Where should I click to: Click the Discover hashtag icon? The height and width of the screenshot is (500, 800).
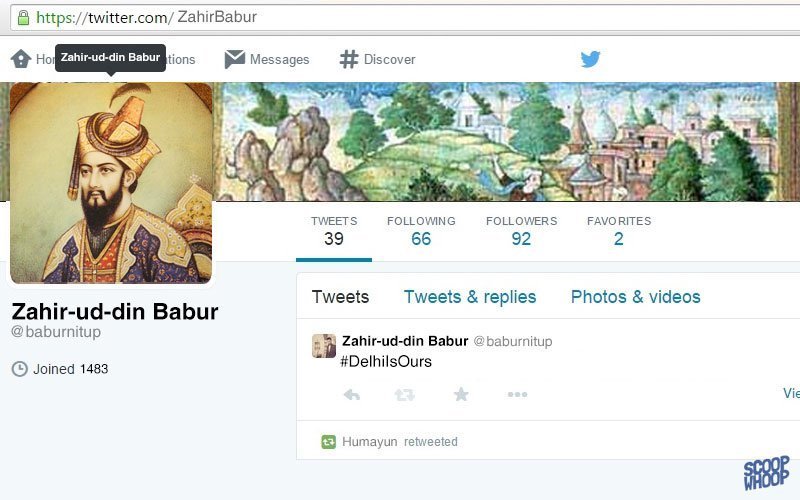pyautogui.click(x=349, y=59)
